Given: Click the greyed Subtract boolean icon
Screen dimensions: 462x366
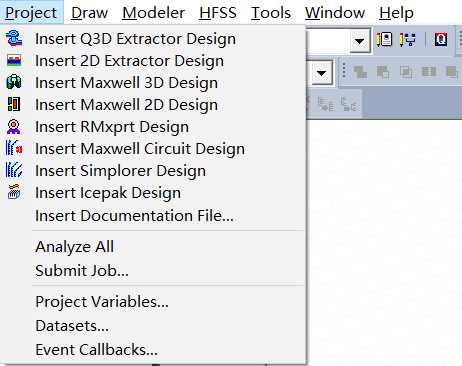Looking at the screenshot, I should [383, 72].
